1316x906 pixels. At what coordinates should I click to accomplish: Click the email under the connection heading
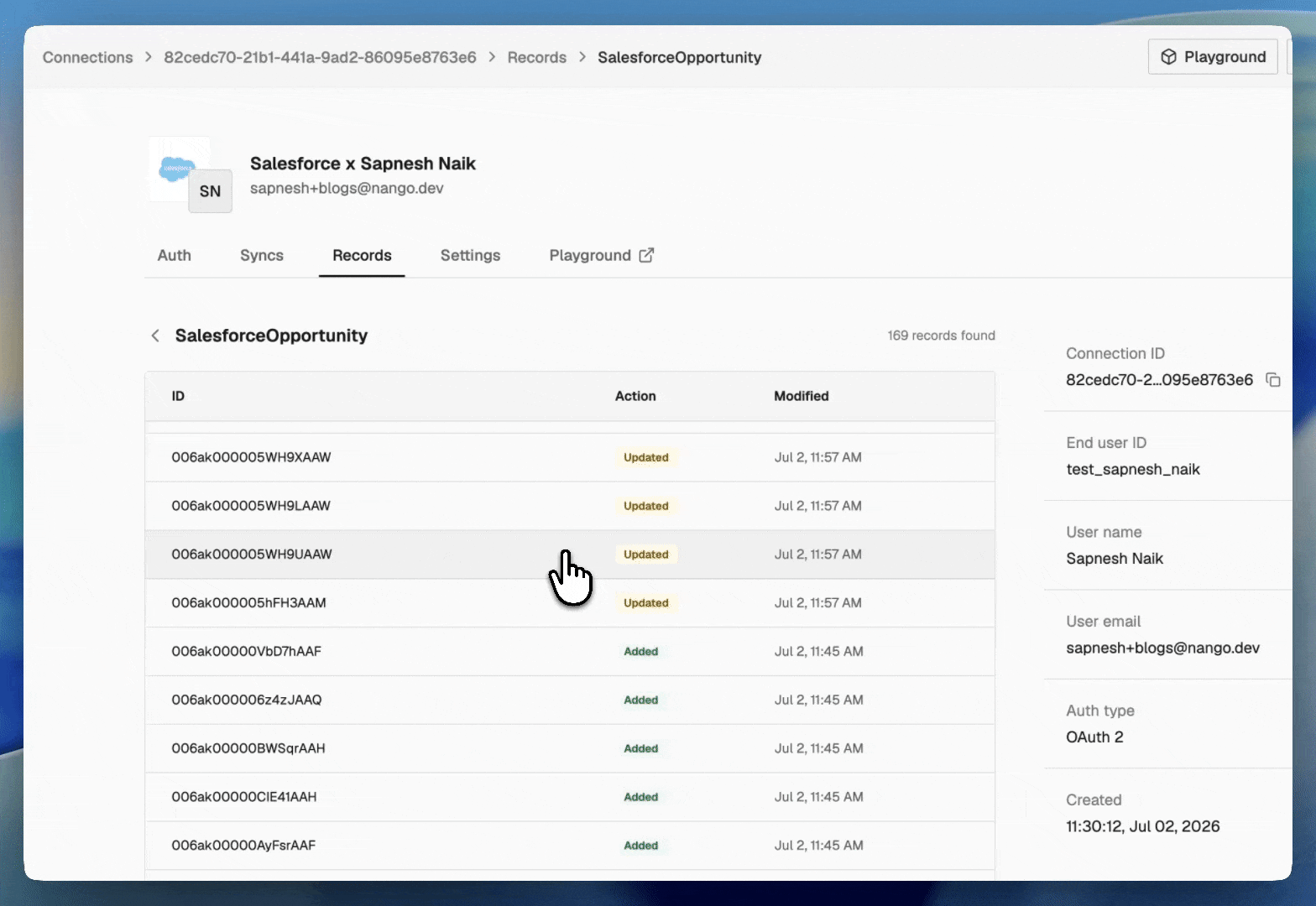(x=347, y=188)
